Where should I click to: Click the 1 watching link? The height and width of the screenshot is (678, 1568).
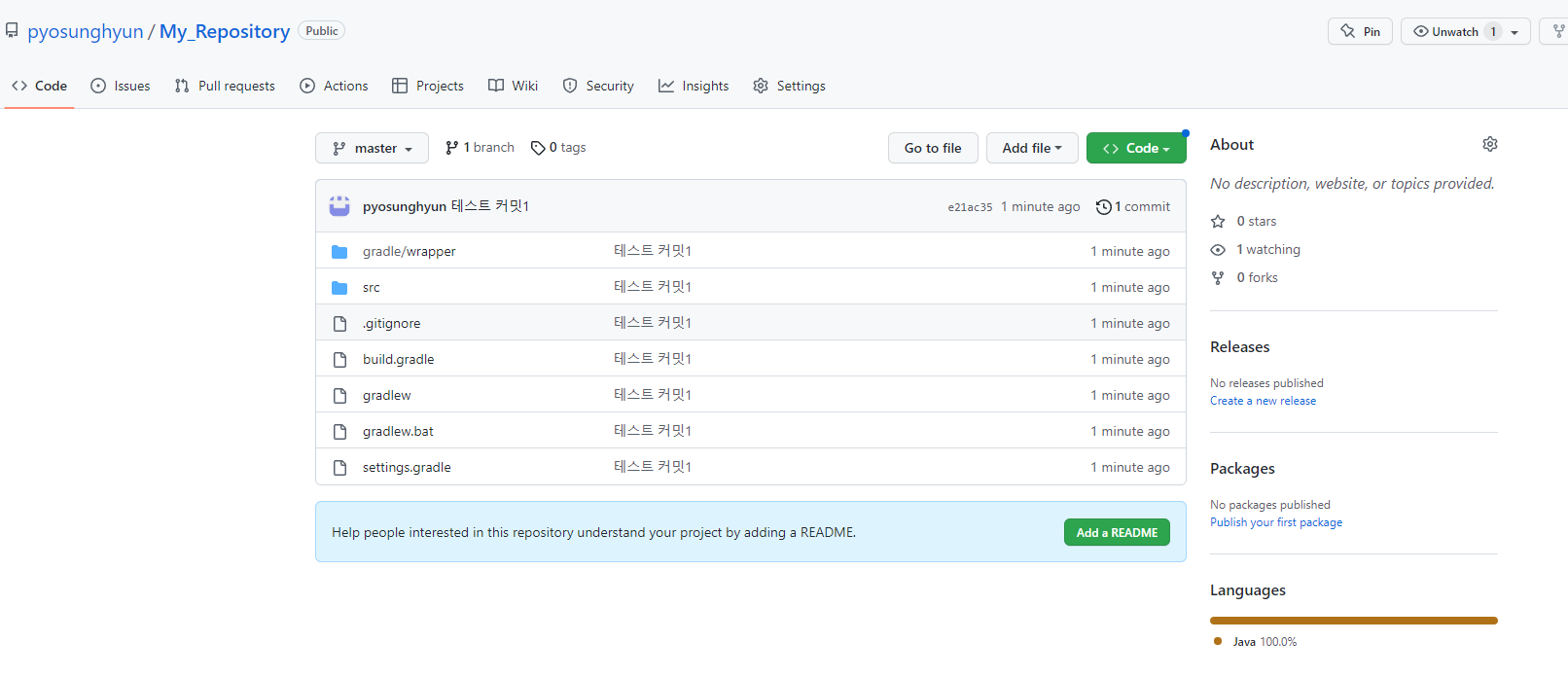click(1255, 250)
